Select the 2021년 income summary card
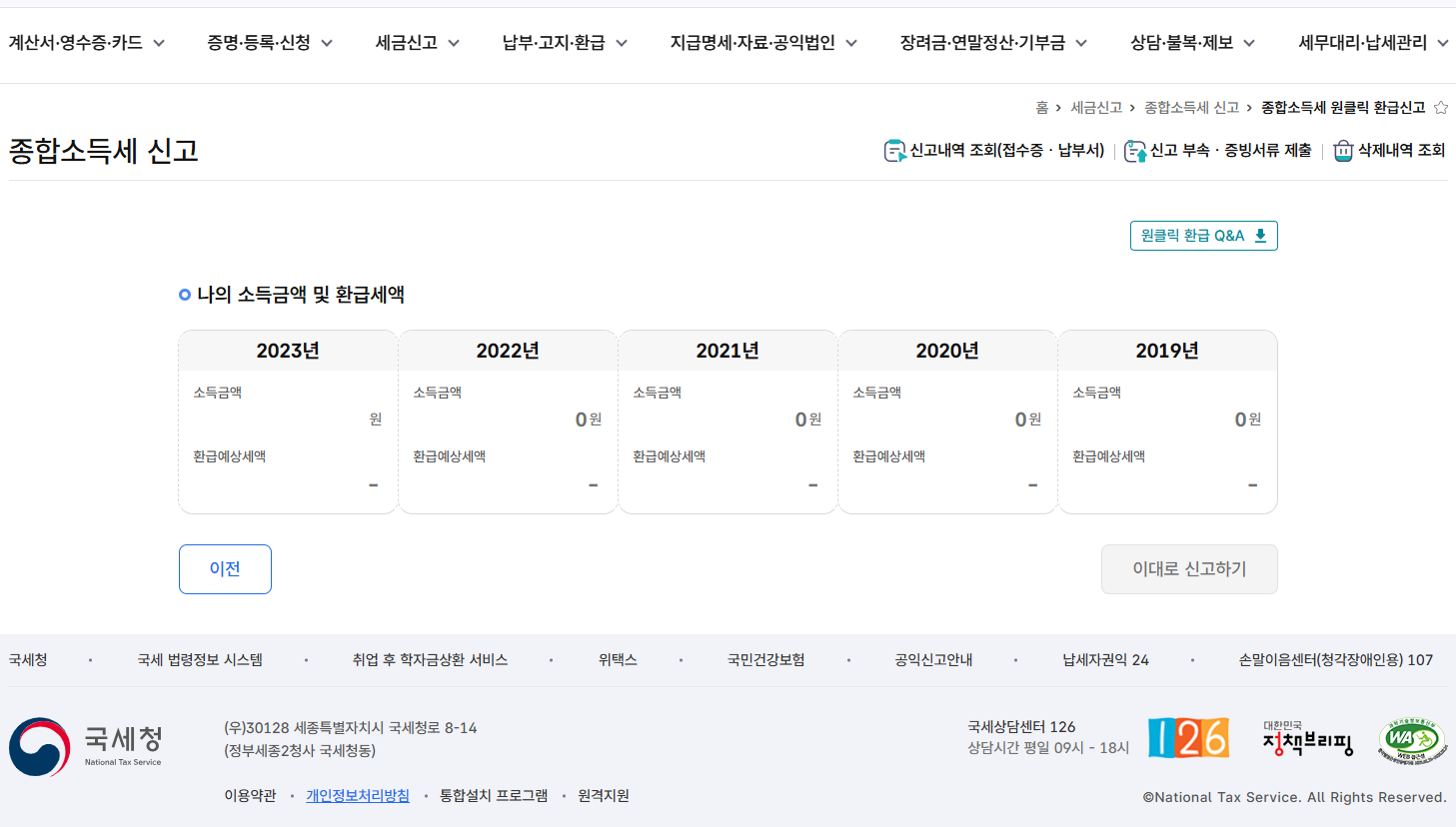Viewport: 1456px width, 827px height. (727, 420)
